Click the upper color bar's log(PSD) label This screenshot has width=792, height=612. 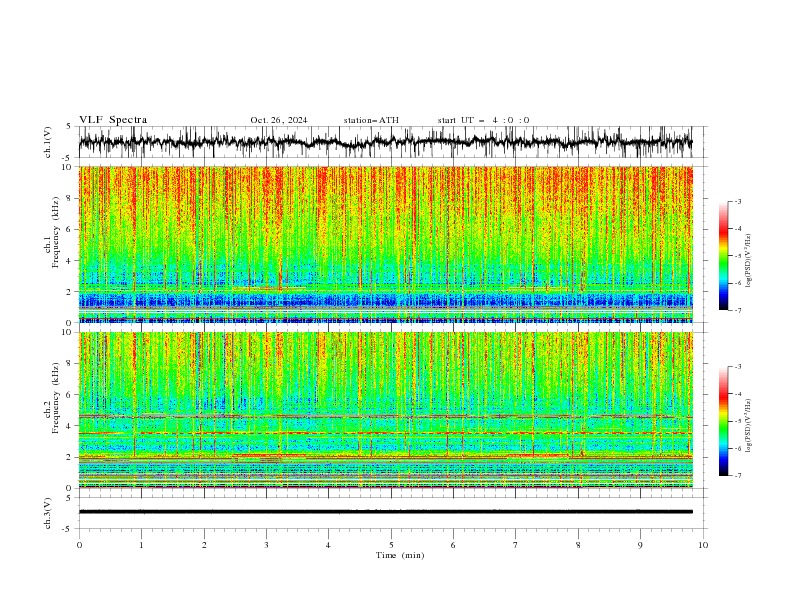(749, 261)
